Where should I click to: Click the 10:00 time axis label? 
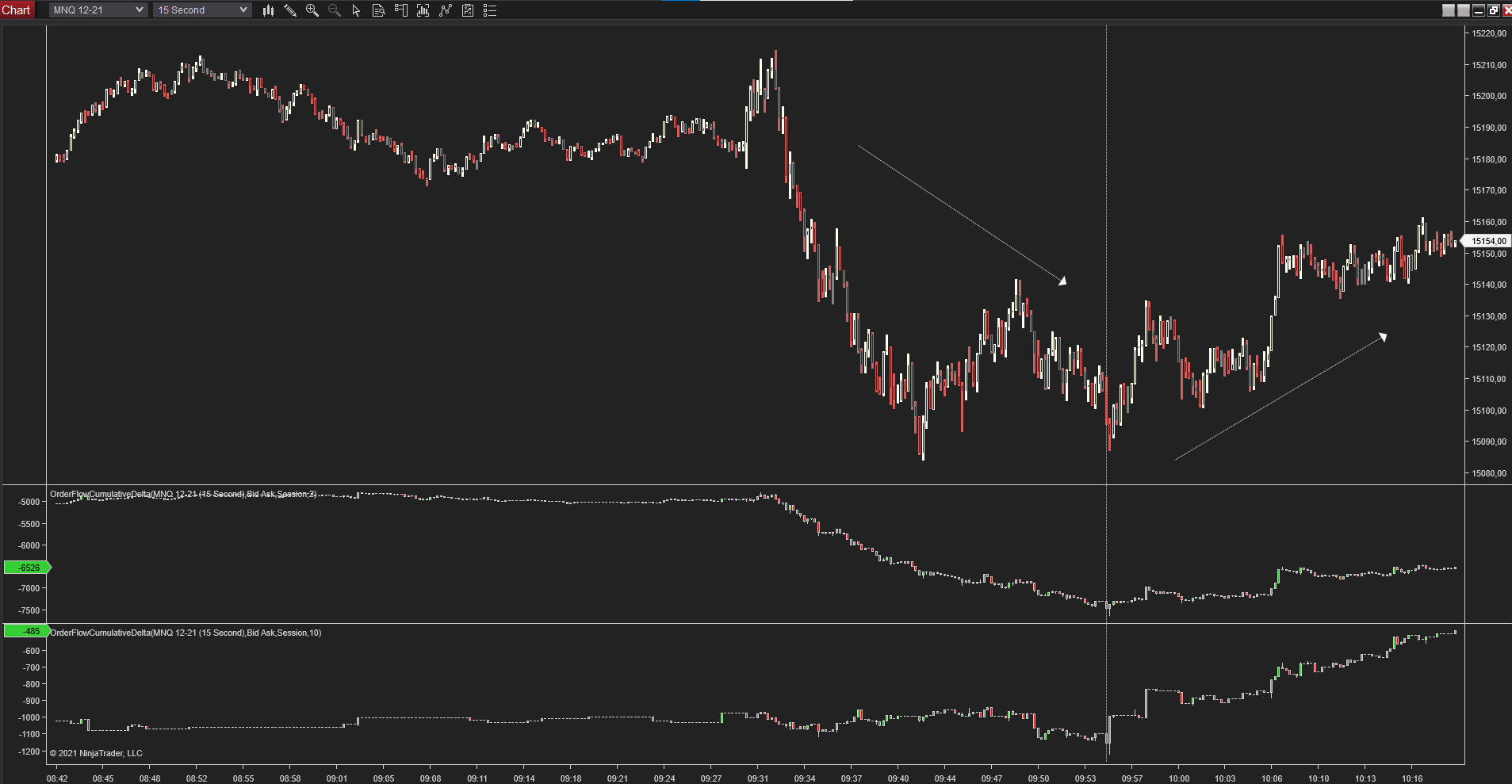point(1179,778)
